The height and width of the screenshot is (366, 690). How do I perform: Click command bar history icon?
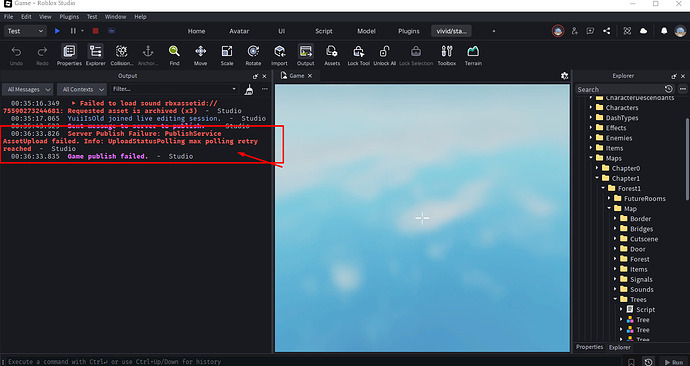click(648, 362)
